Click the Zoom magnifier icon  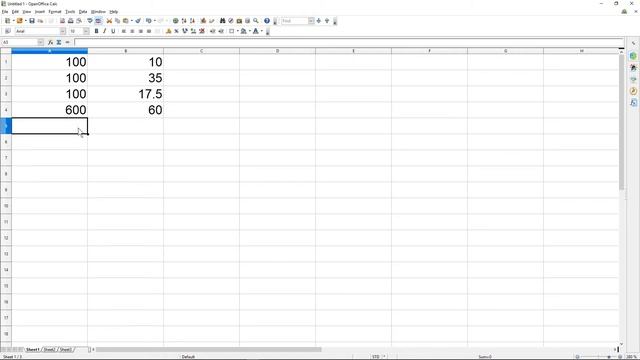click(256, 21)
